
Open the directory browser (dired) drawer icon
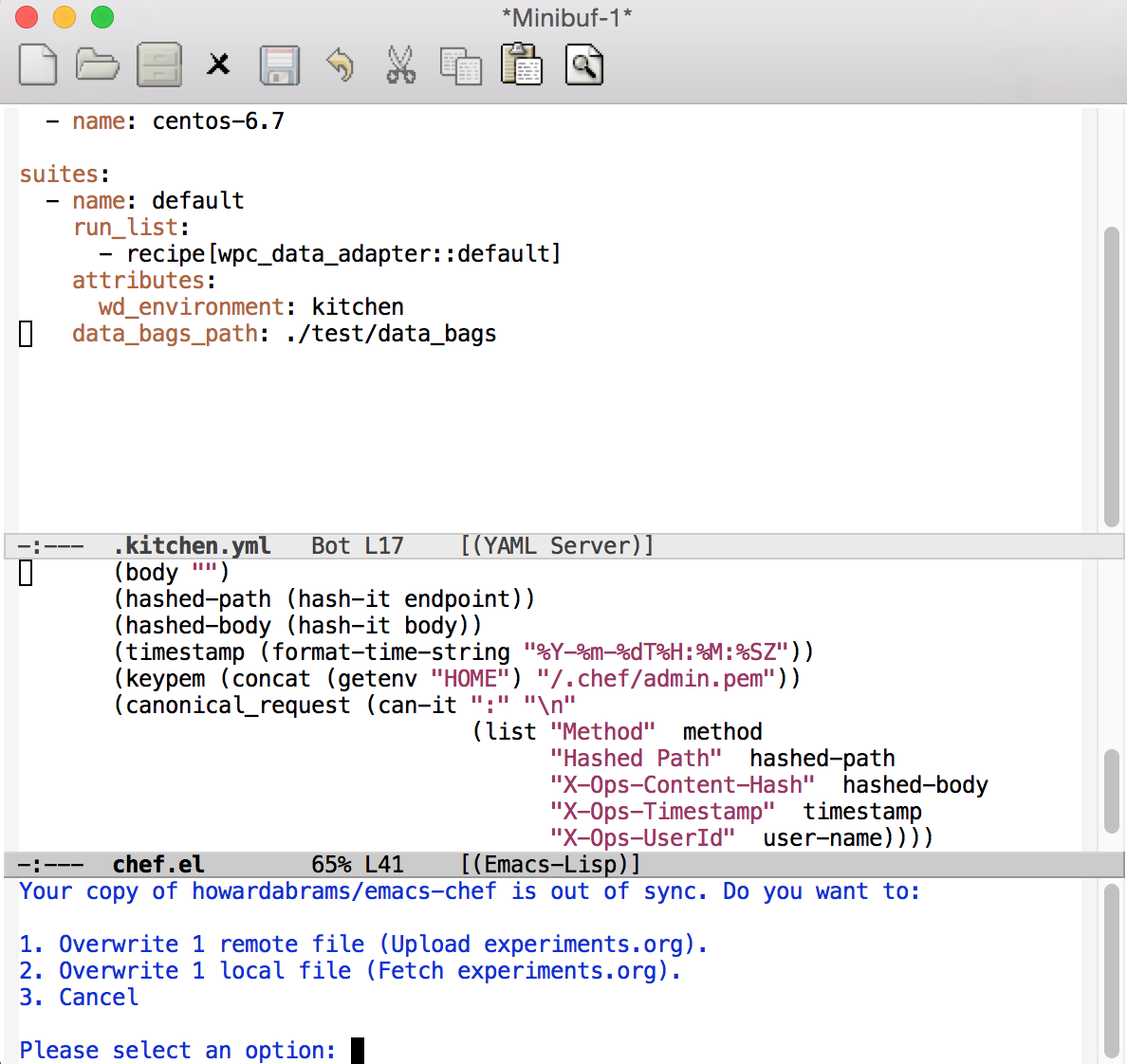(158, 65)
